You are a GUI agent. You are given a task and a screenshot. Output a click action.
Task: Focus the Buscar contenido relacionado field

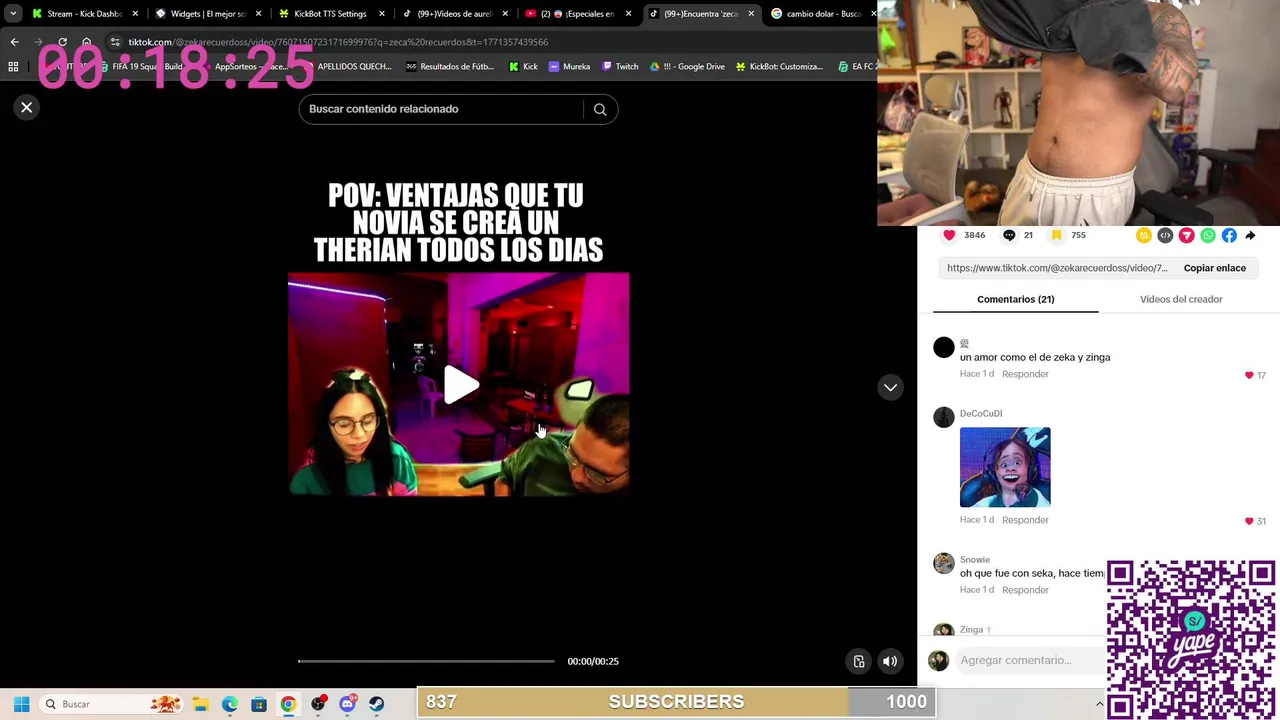pos(440,109)
